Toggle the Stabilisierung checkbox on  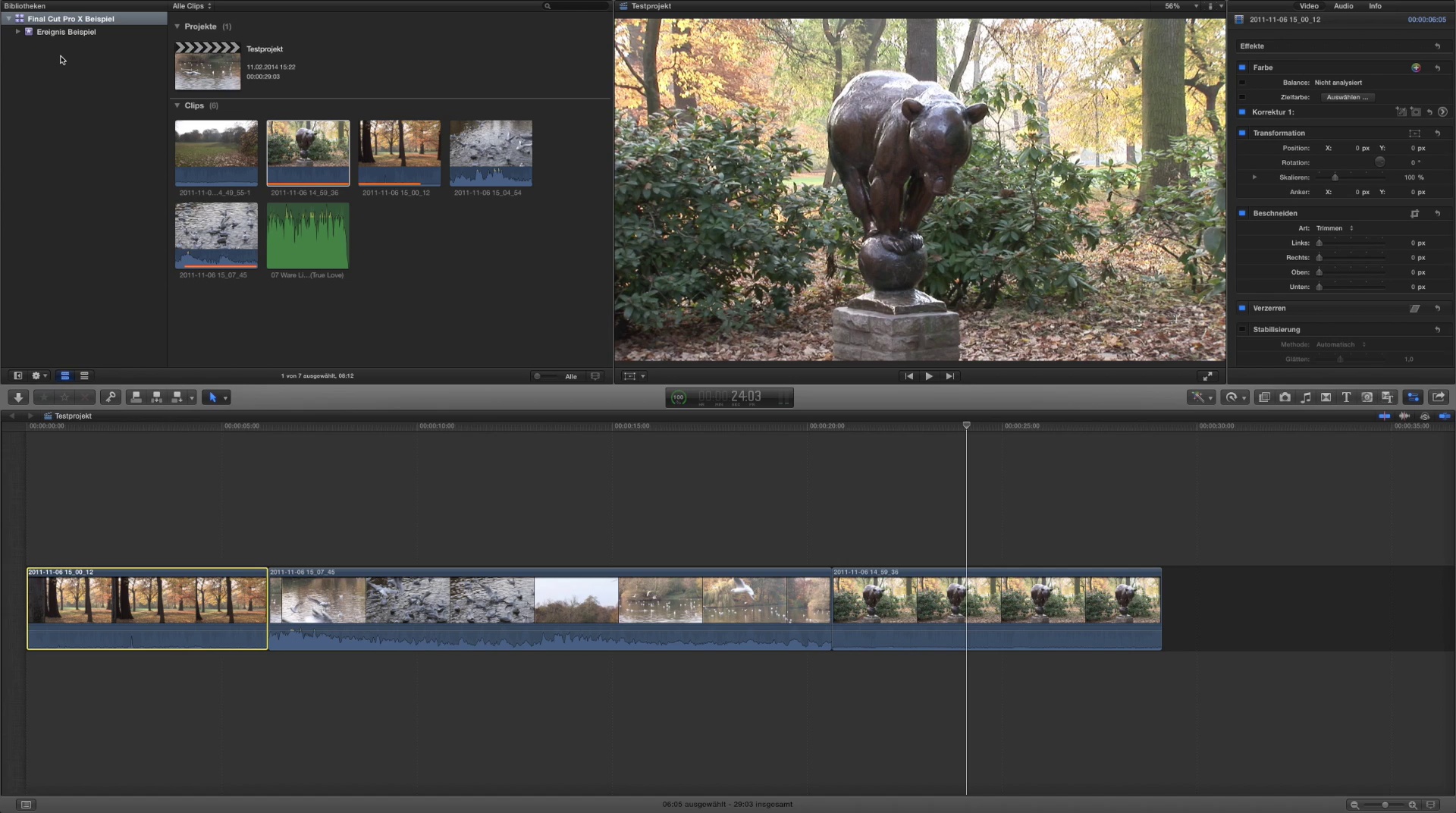click(x=1242, y=329)
